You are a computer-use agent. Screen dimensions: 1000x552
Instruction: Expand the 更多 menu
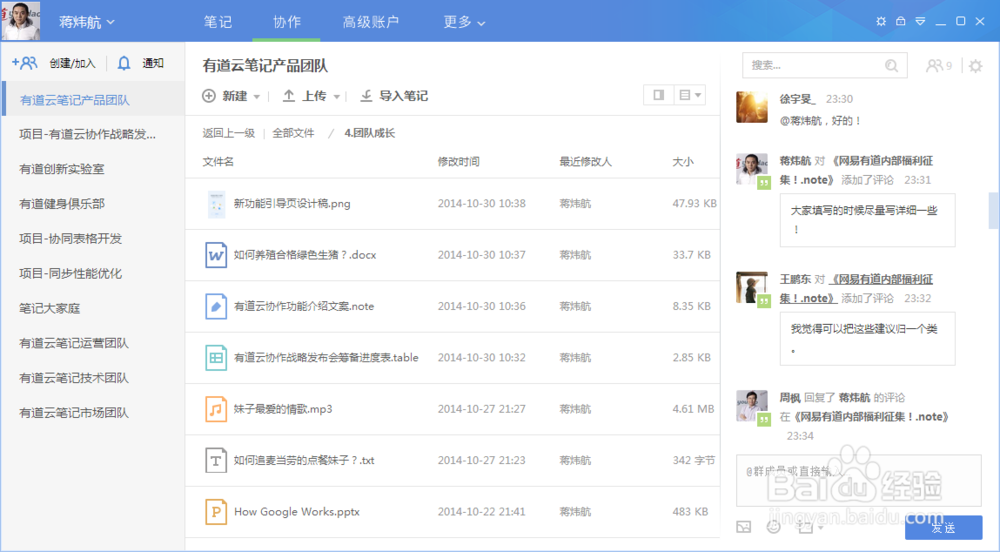[x=464, y=22]
